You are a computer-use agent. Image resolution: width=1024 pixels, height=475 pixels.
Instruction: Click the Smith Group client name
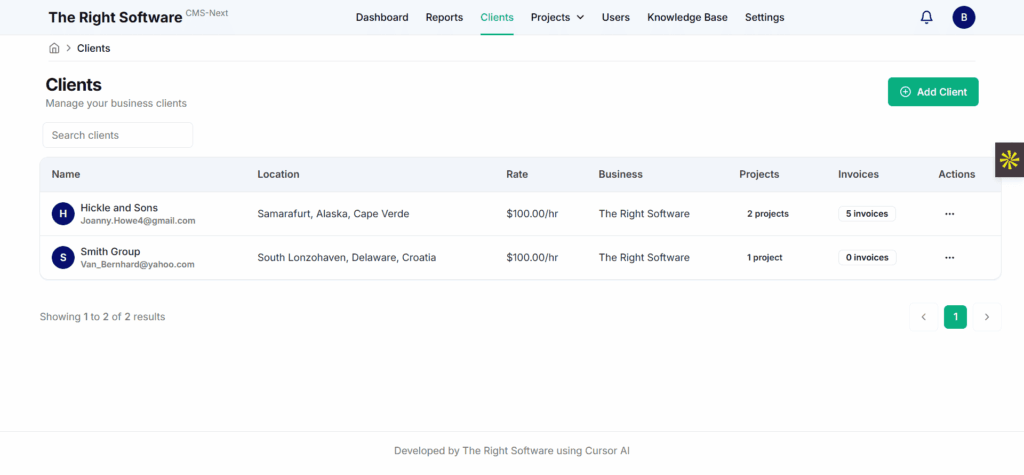110,252
